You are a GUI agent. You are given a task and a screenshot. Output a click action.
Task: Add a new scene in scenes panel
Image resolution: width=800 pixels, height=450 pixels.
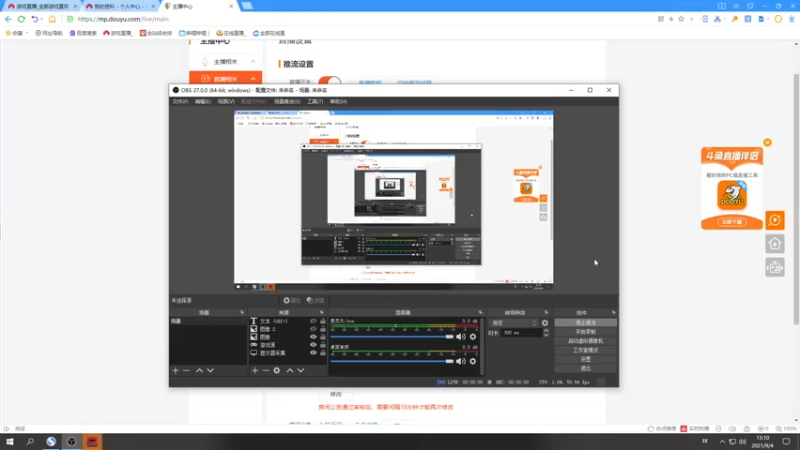coord(176,370)
